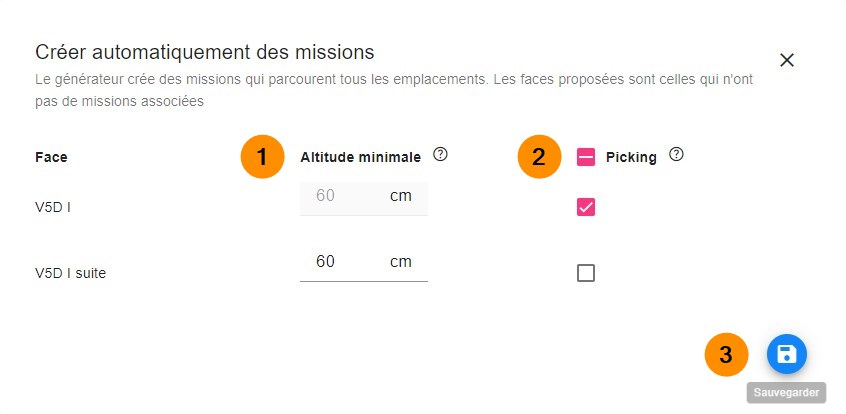The width and height of the screenshot is (846, 414).
Task: Select the Altitude minimale column header
Action: tap(360, 157)
